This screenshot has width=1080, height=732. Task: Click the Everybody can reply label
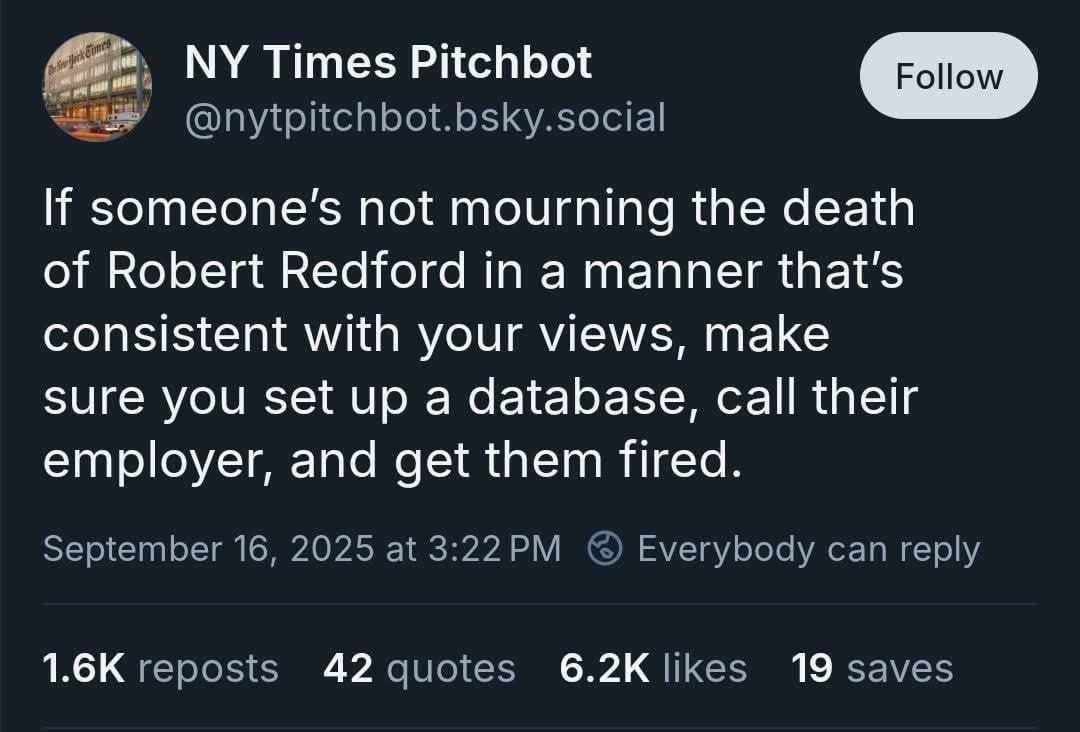[x=808, y=548]
